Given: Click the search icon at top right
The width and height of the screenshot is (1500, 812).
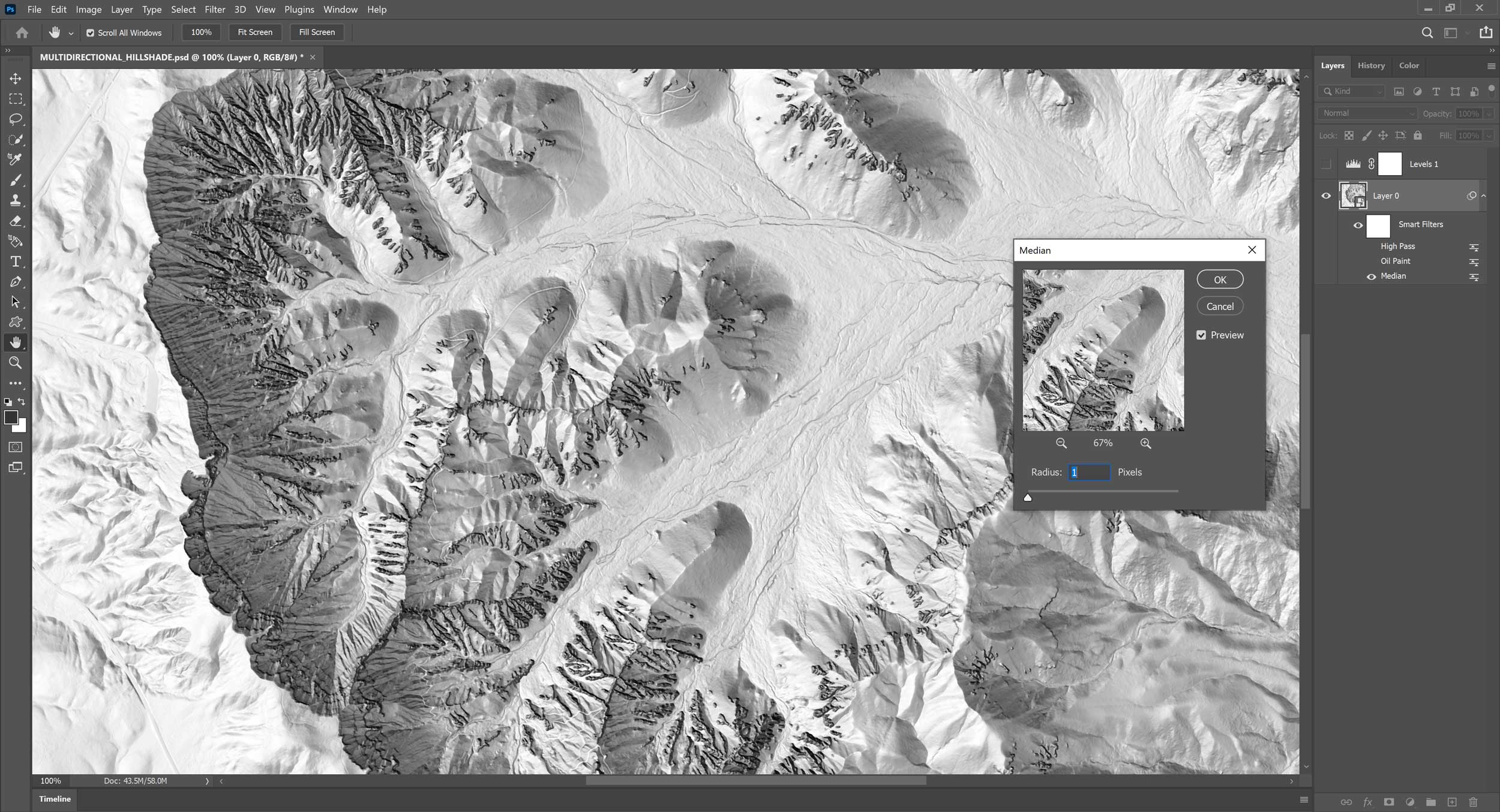Looking at the screenshot, I should [x=1427, y=33].
